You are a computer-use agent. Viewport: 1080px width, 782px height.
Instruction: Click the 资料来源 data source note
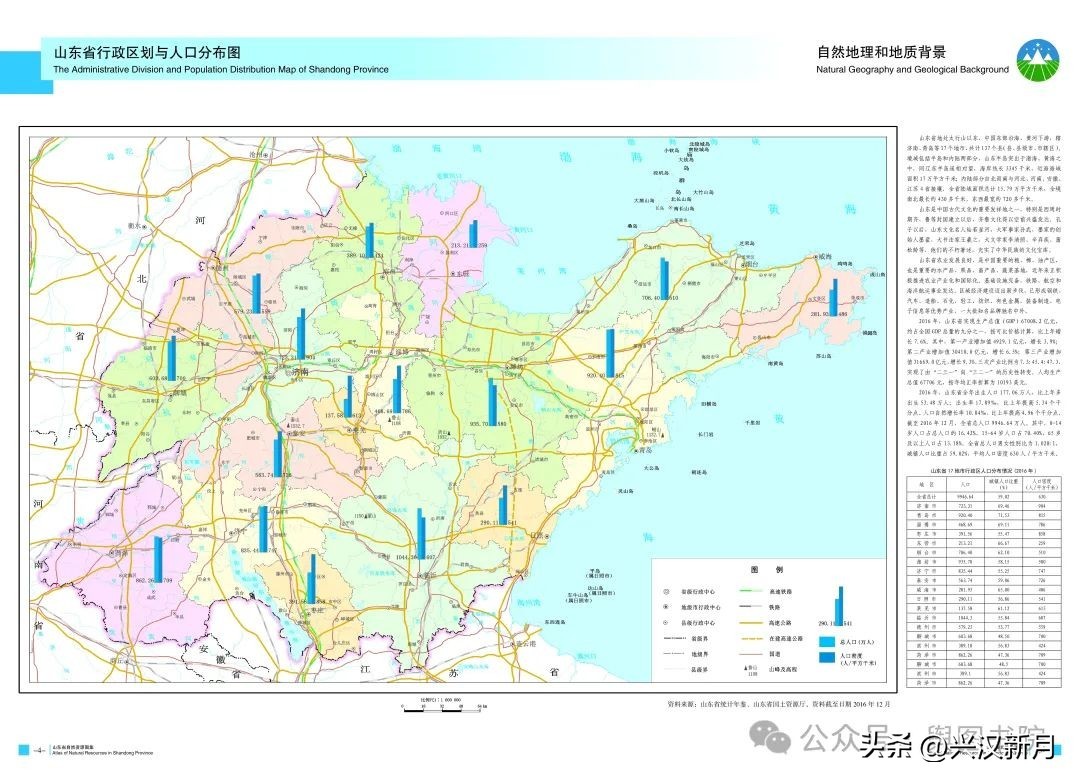pos(782,704)
